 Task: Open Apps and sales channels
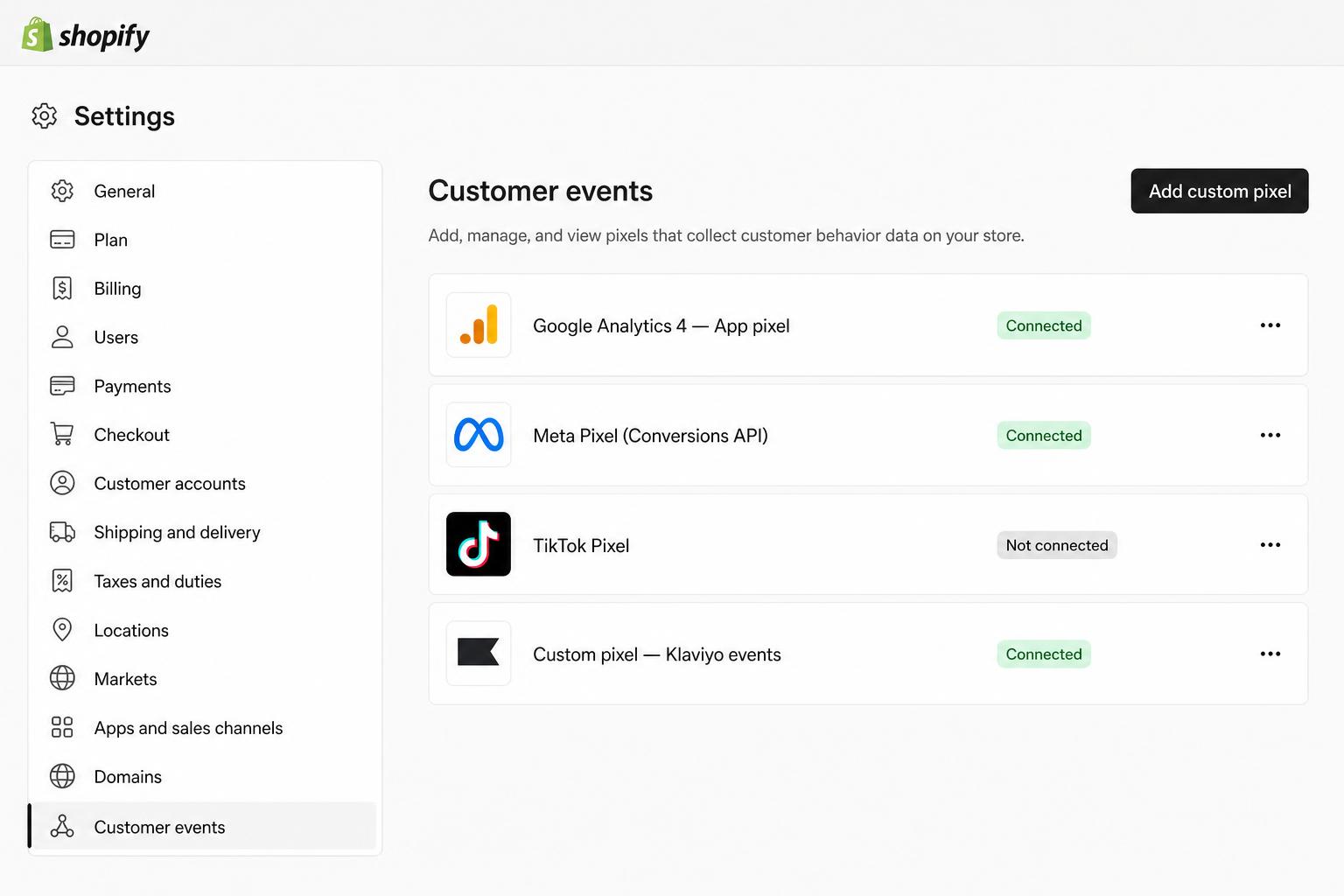coord(205,727)
